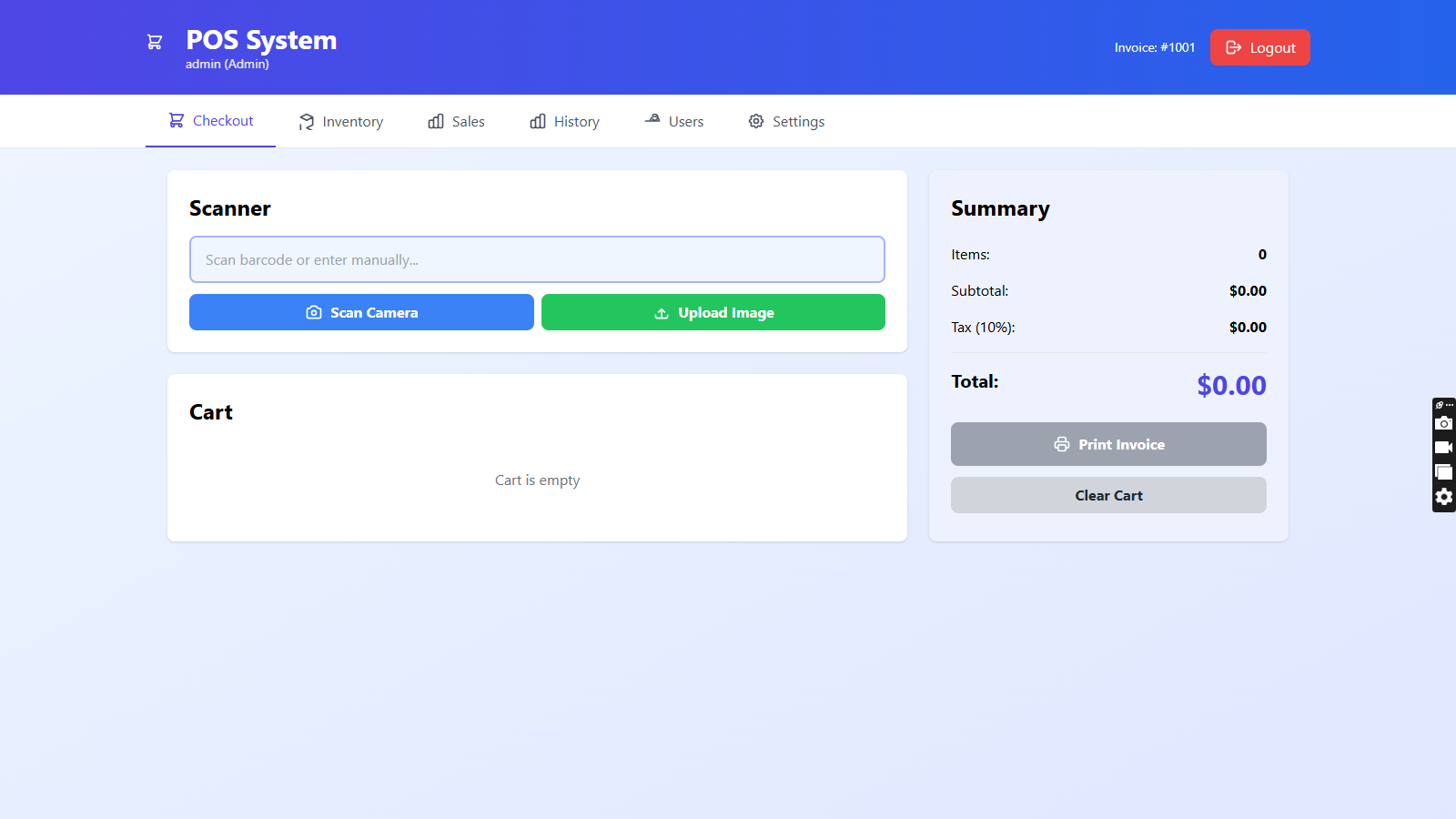
Task: Open the Users tab
Action: 674,122
